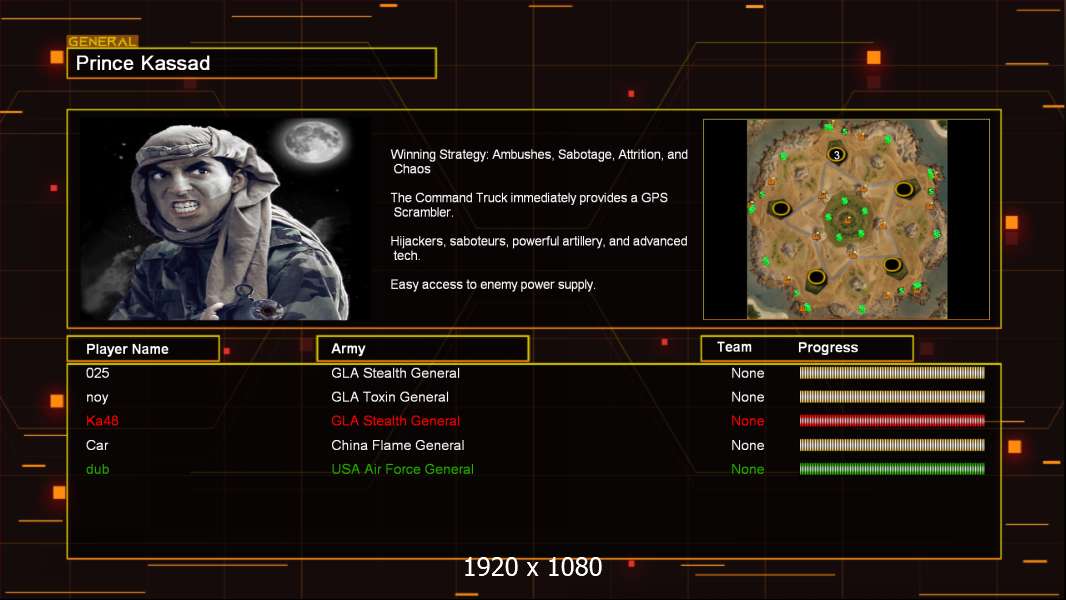1066x600 pixels.
Task: Click the Team column header
Action: (734, 347)
